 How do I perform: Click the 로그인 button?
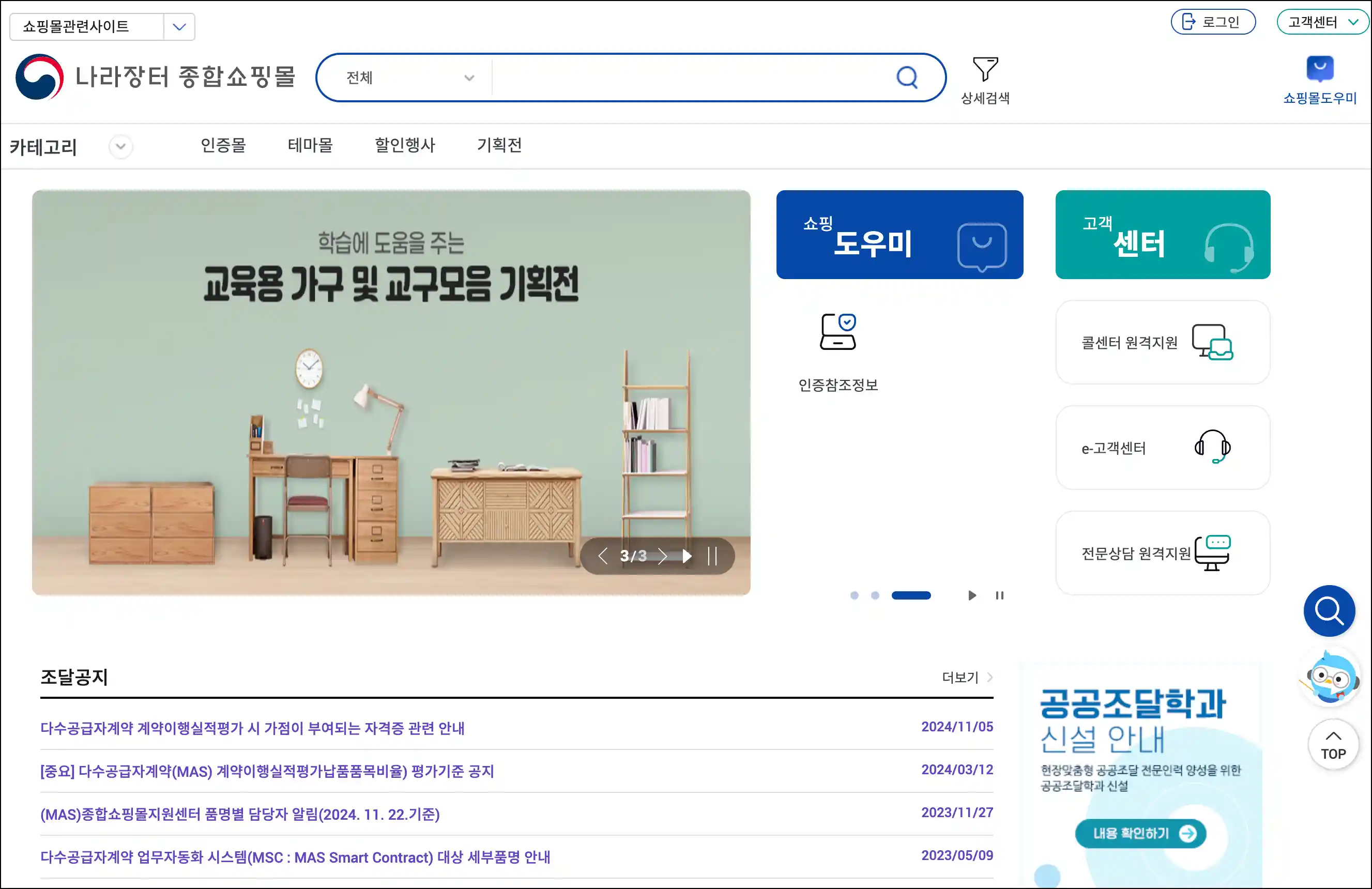(x=1212, y=22)
